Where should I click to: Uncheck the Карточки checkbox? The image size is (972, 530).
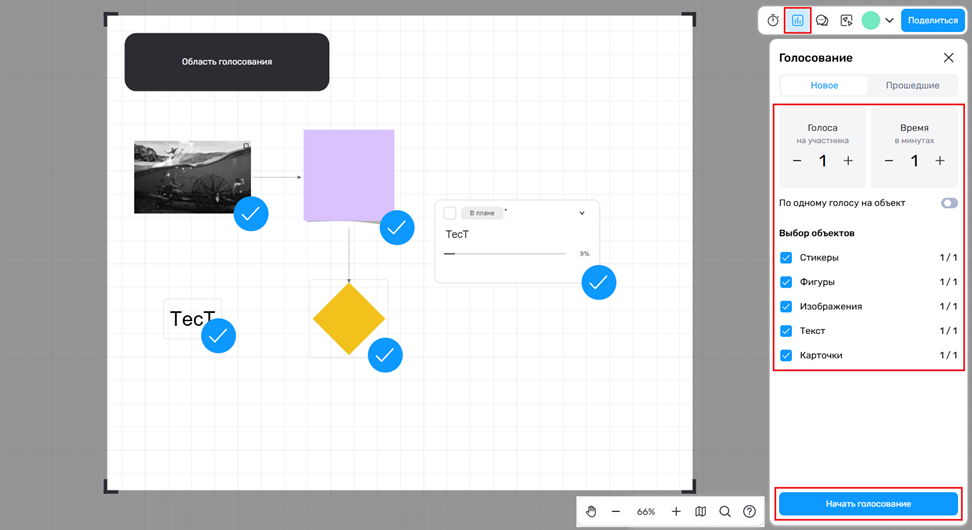(x=786, y=356)
